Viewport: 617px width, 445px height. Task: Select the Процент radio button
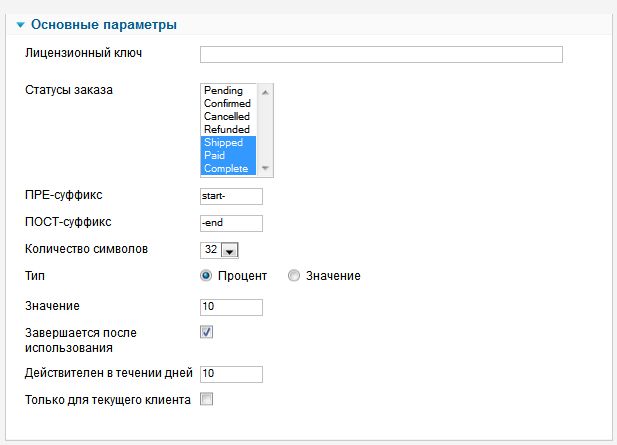pyautogui.click(x=206, y=276)
